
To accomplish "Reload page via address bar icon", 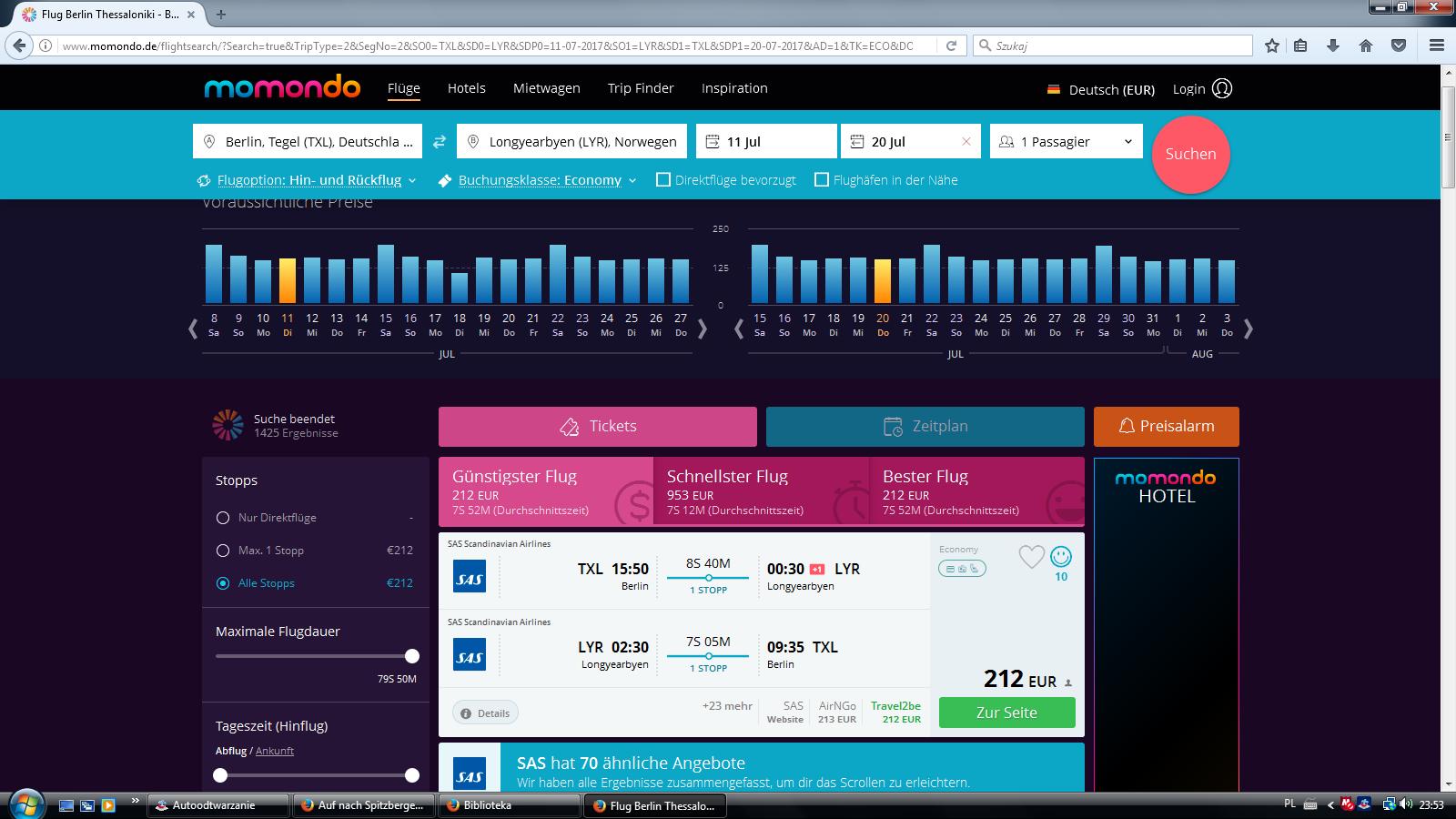I will click(x=951, y=45).
